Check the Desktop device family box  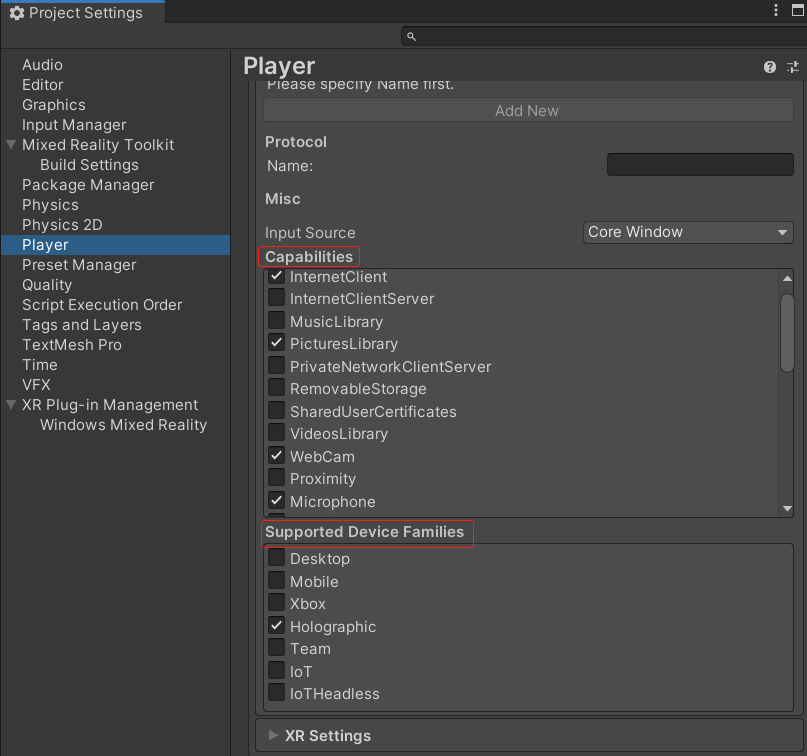click(x=277, y=558)
